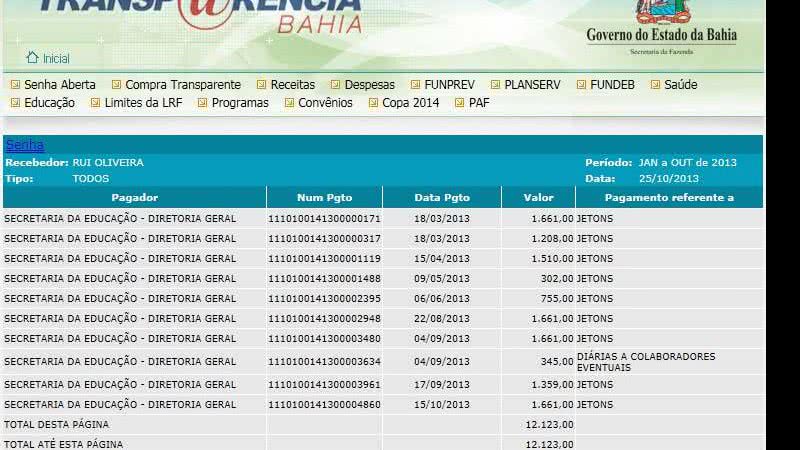Image resolution: width=800 pixels, height=450 pixels.
Task: Click the value 302,00
Action: pos(557,279)
